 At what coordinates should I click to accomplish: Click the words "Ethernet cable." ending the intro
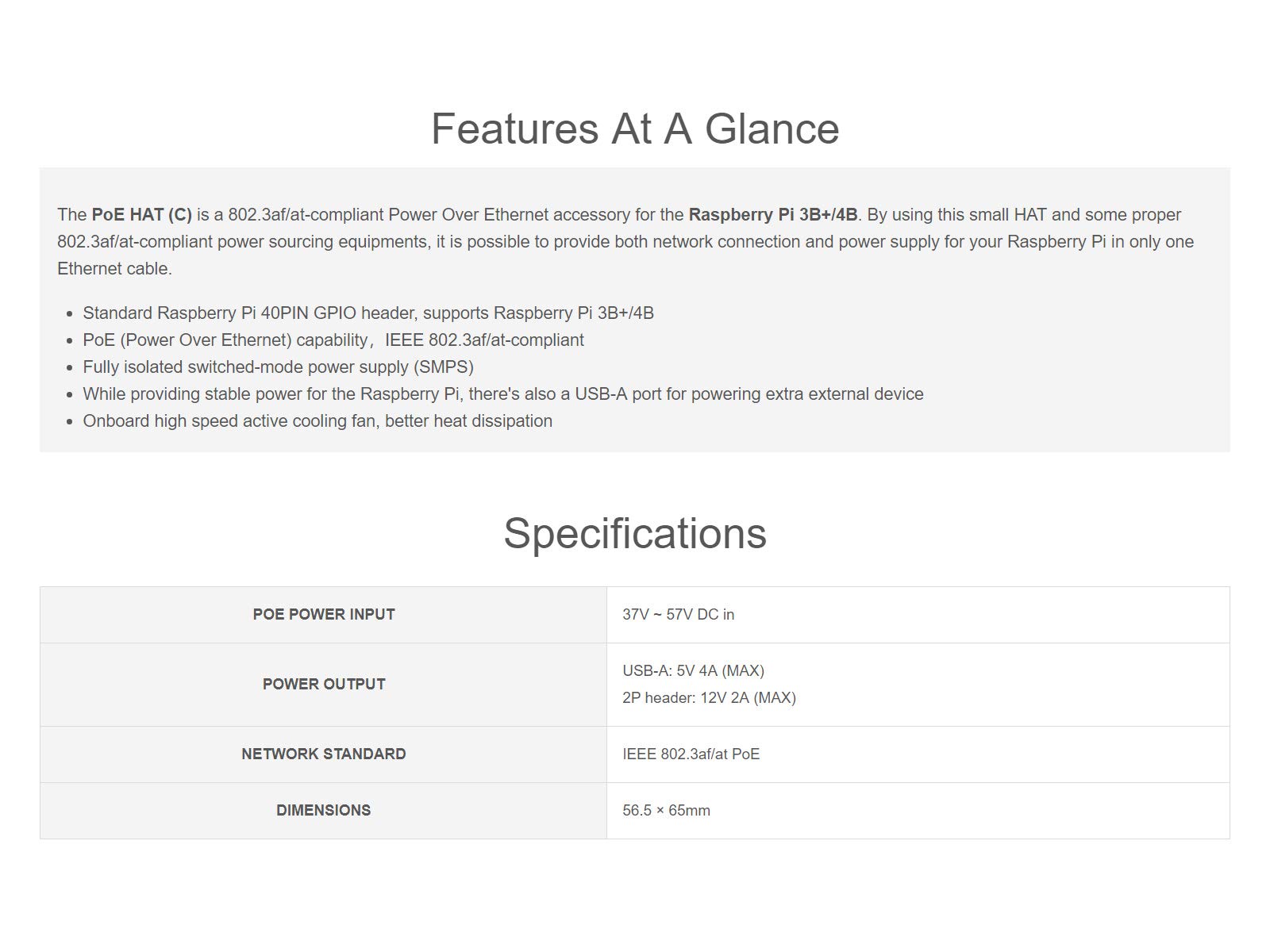coord(114,269)
